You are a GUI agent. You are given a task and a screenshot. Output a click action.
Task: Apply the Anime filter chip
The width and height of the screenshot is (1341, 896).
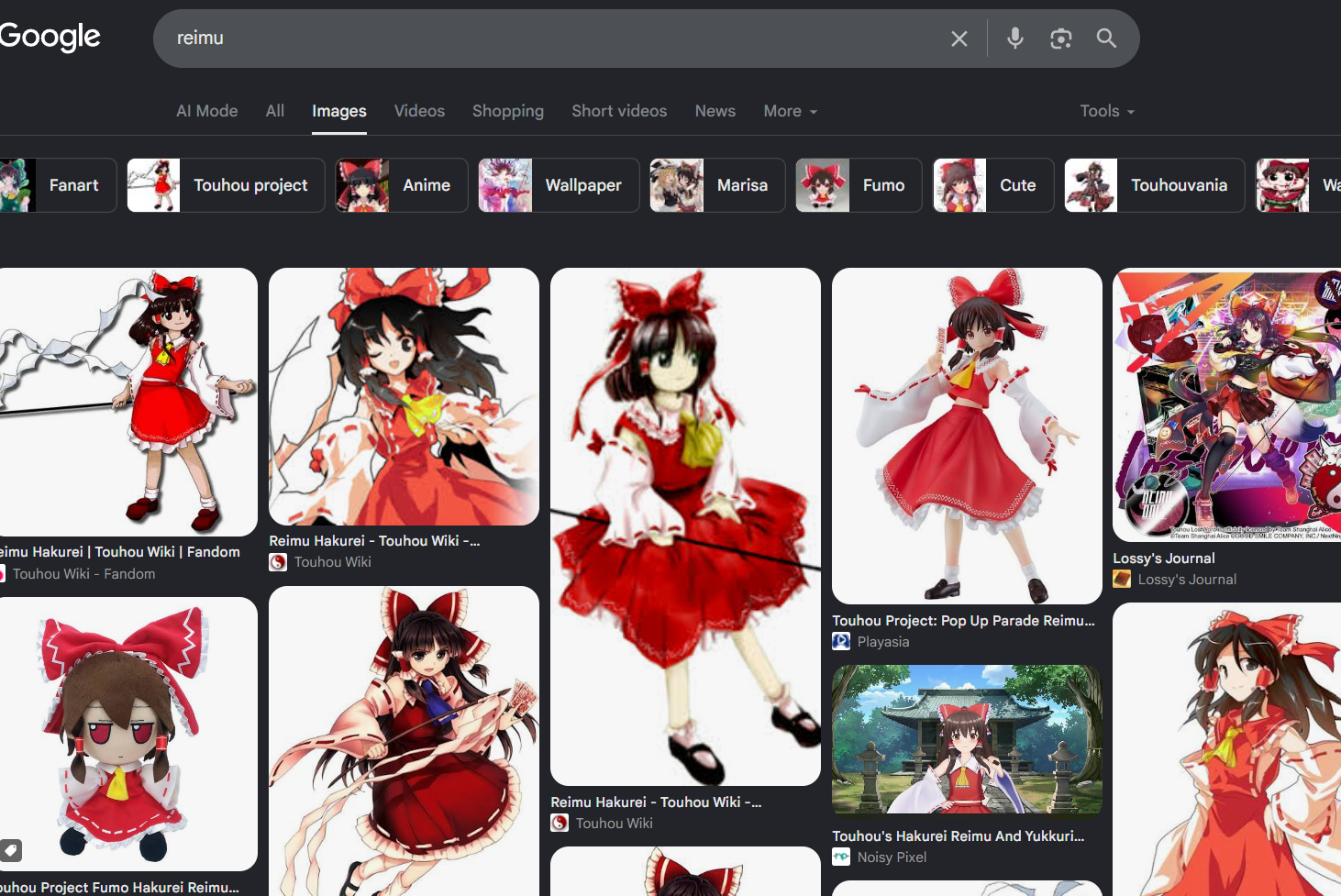(x=402, y=185)
